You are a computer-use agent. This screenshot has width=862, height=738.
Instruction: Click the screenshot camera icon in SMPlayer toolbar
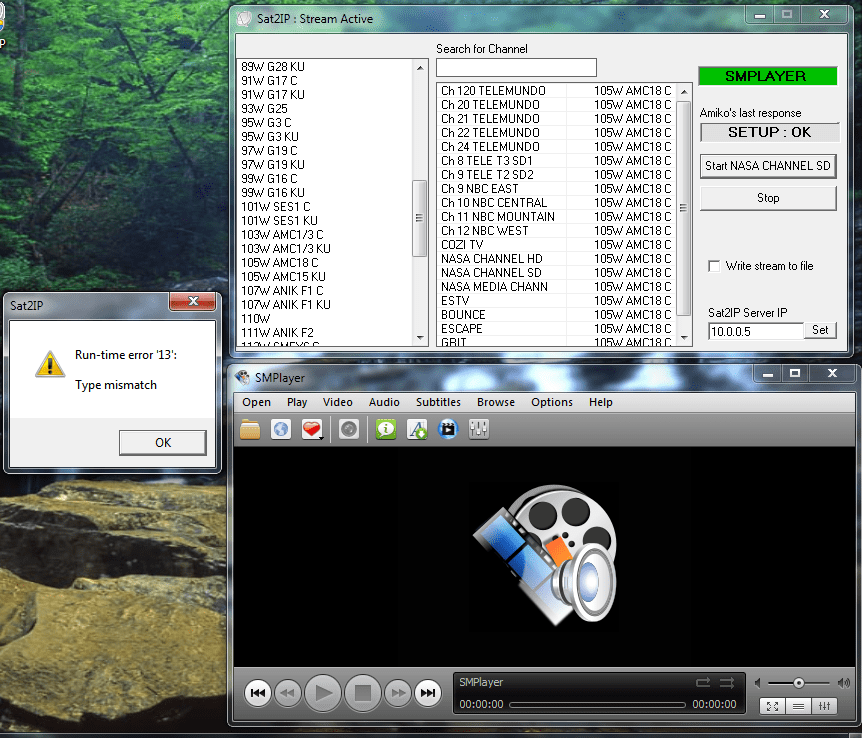tap(349, 429)
